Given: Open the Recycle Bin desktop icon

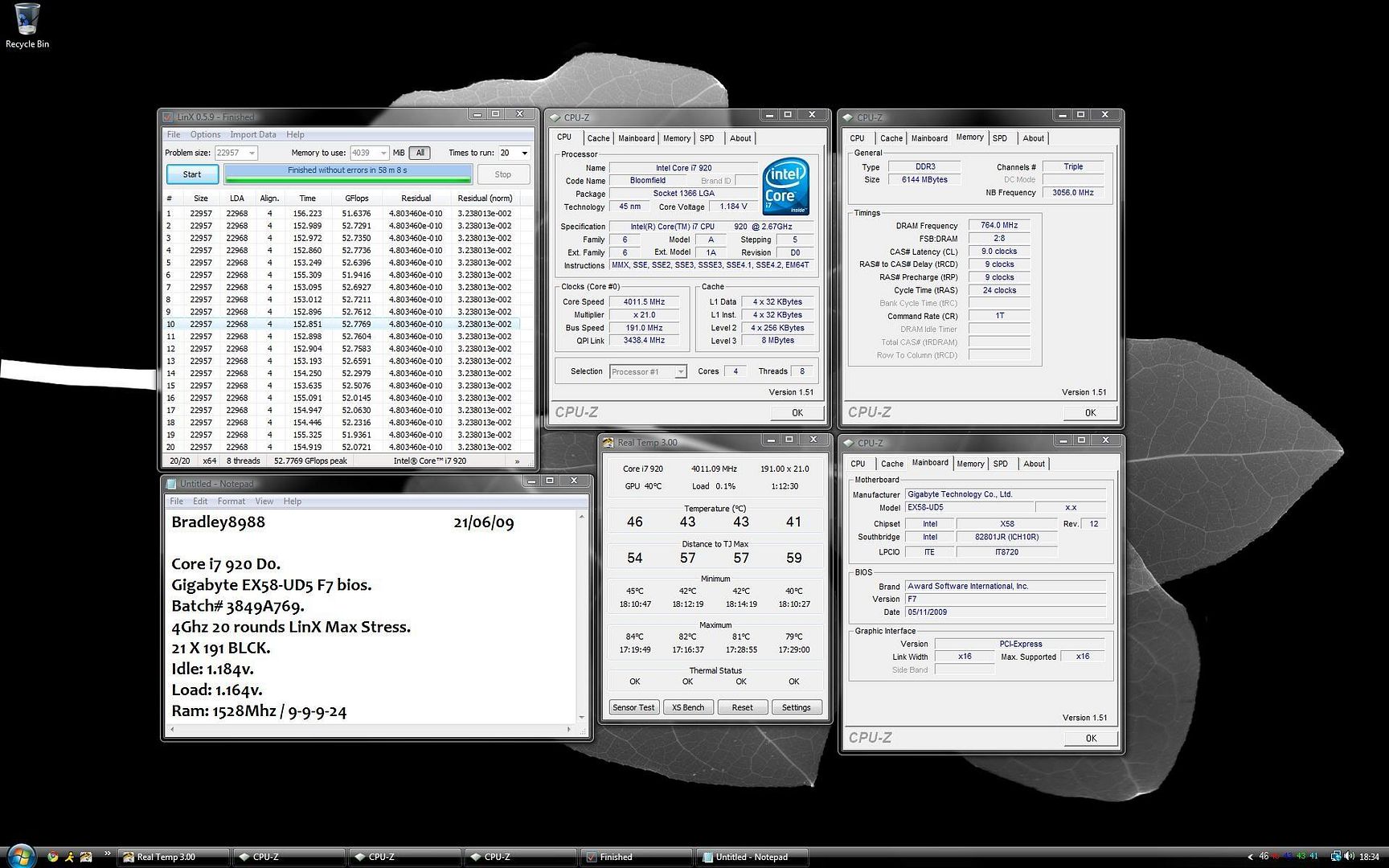Looking at the screenshot, I should point(27,26).
